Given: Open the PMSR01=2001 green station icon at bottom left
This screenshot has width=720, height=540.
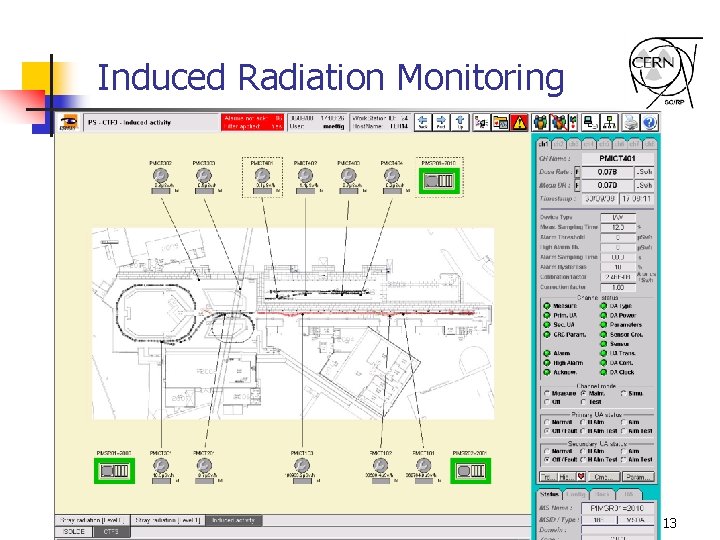Looking at the screenshot, I should (114, 471).
